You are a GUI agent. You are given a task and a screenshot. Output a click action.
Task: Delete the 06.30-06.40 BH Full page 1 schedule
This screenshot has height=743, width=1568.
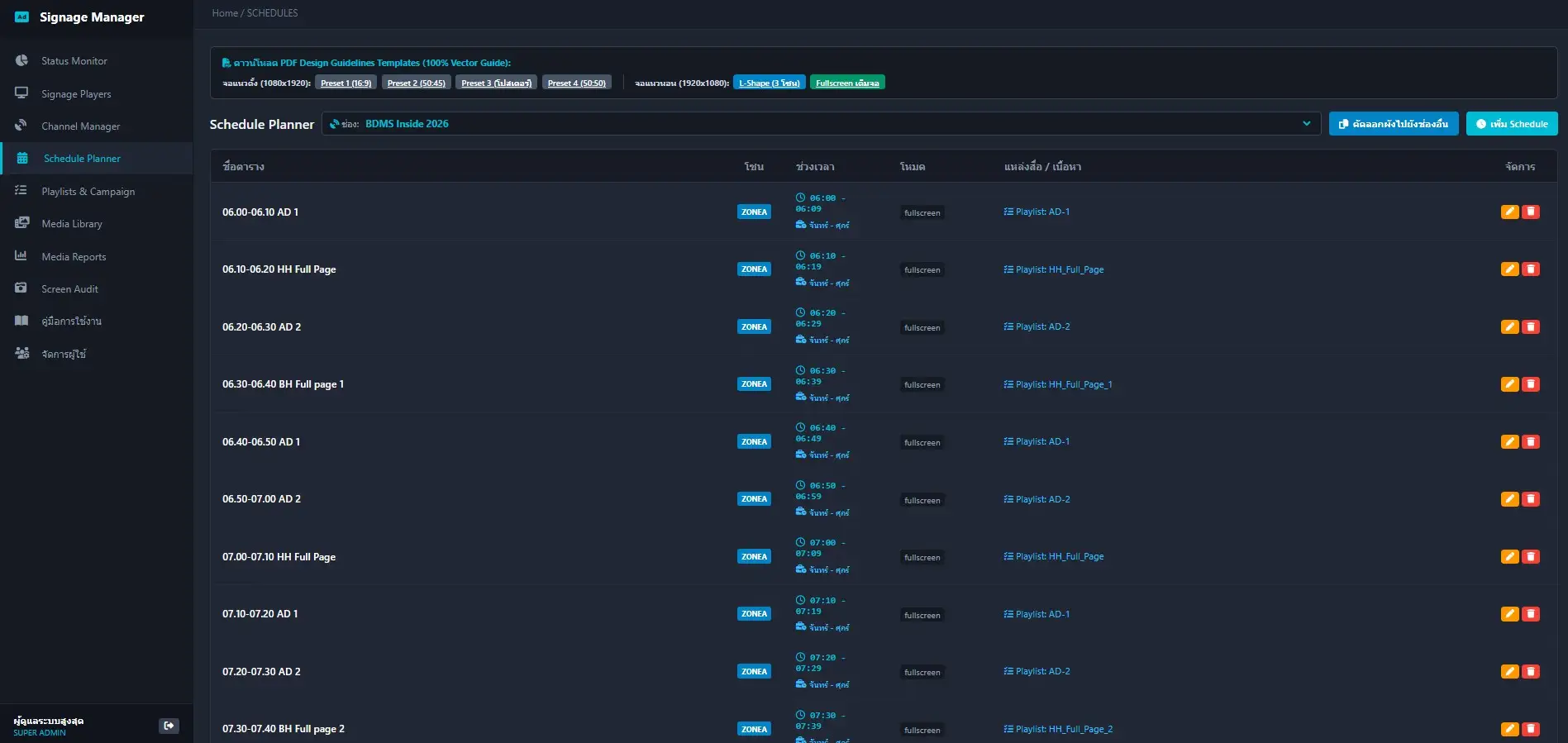1531,383
